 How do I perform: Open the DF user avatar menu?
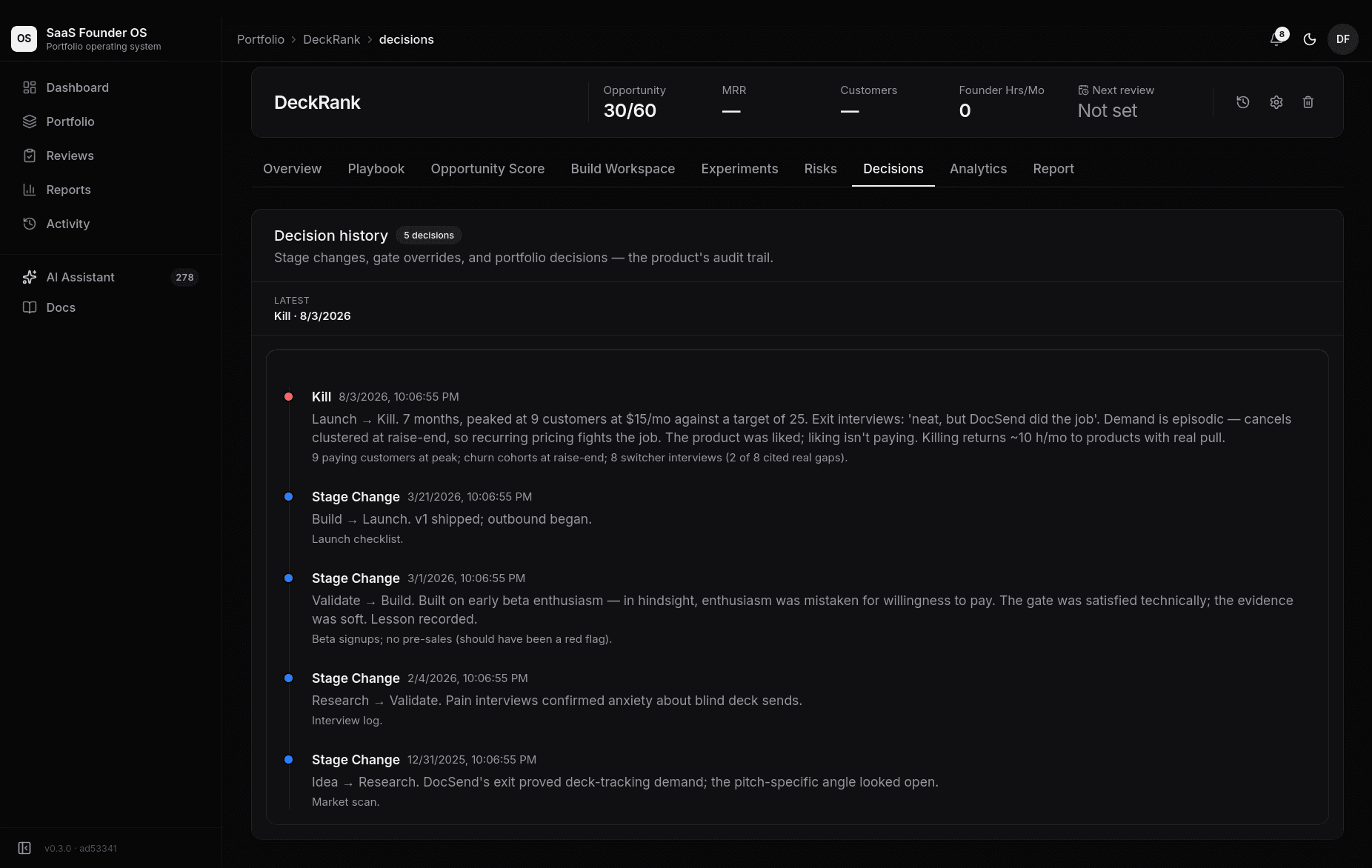[x=1342, y=39]
